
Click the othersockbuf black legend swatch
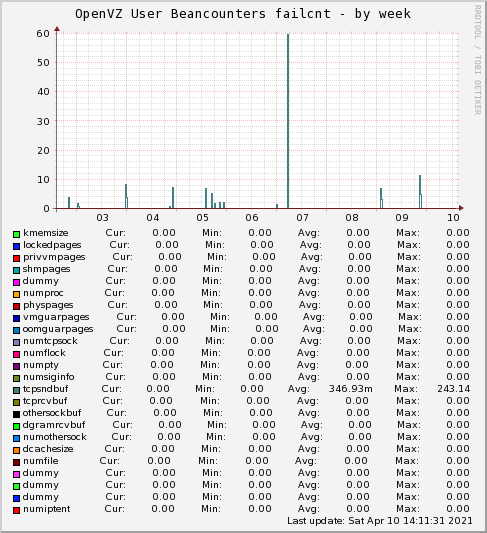16,414
